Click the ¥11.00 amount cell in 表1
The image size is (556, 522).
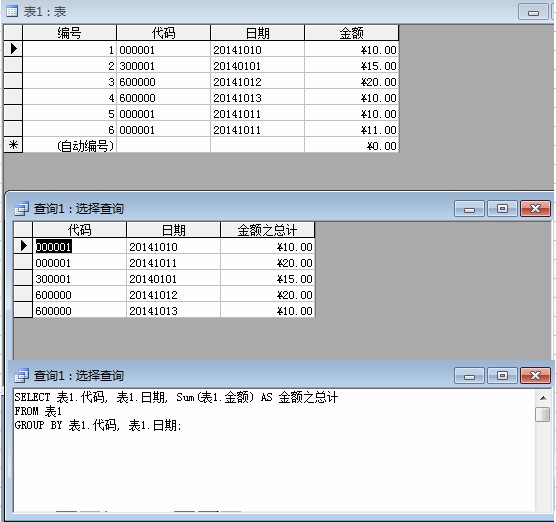point(351,129)
